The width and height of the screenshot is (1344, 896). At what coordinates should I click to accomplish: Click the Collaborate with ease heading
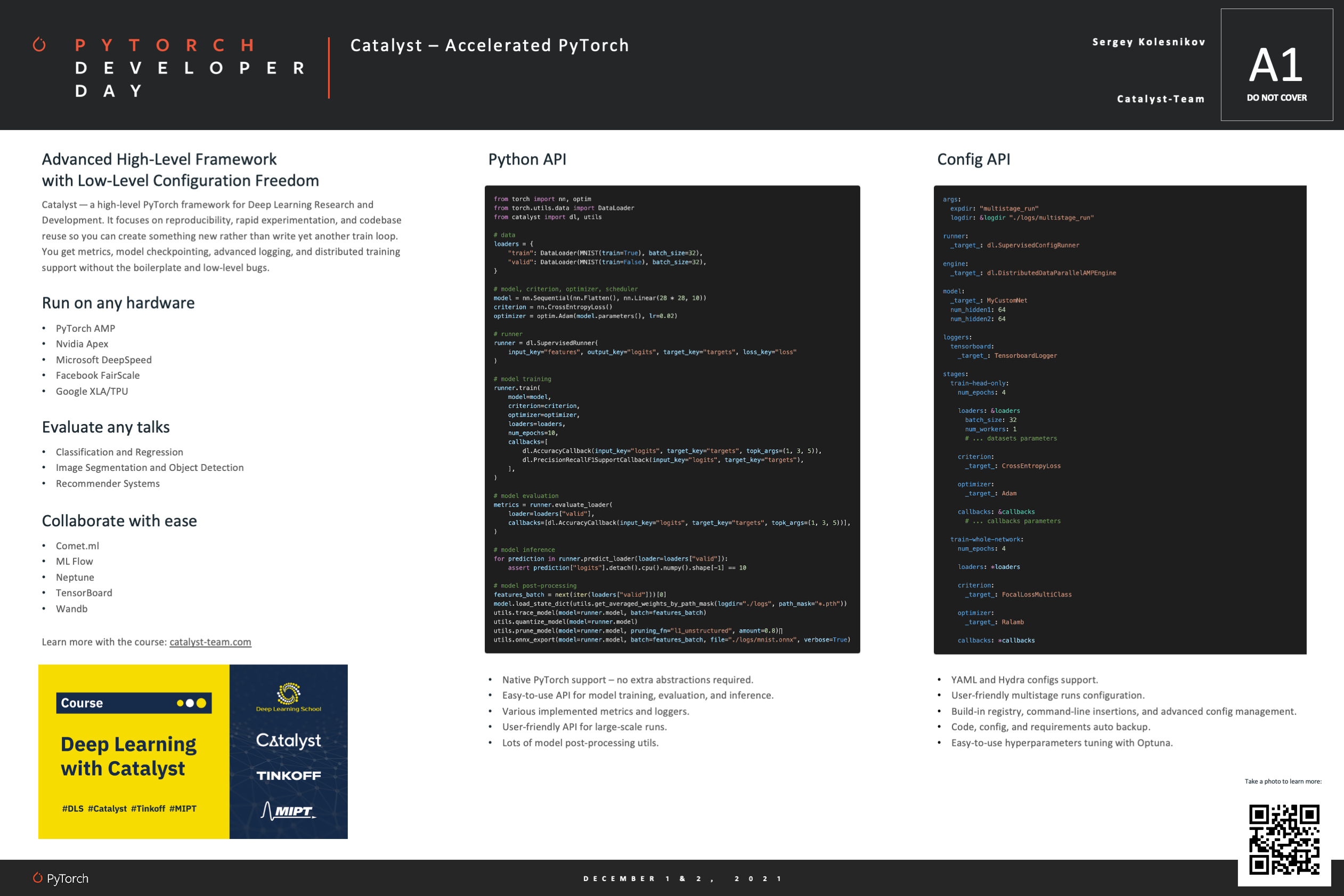119,521
